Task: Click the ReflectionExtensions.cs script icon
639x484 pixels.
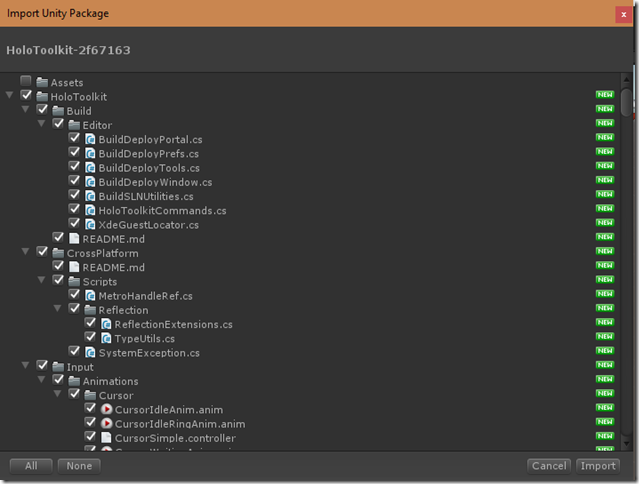Action: pos(106,324)
